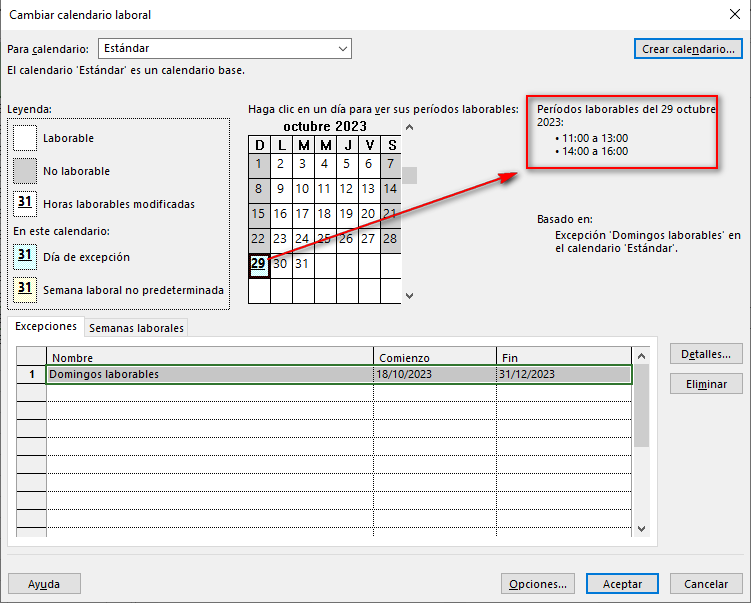The width and height of the screenshot is (751, 603).
Task: Click the Crear calendario button
Action: click(x=689, y=48)
